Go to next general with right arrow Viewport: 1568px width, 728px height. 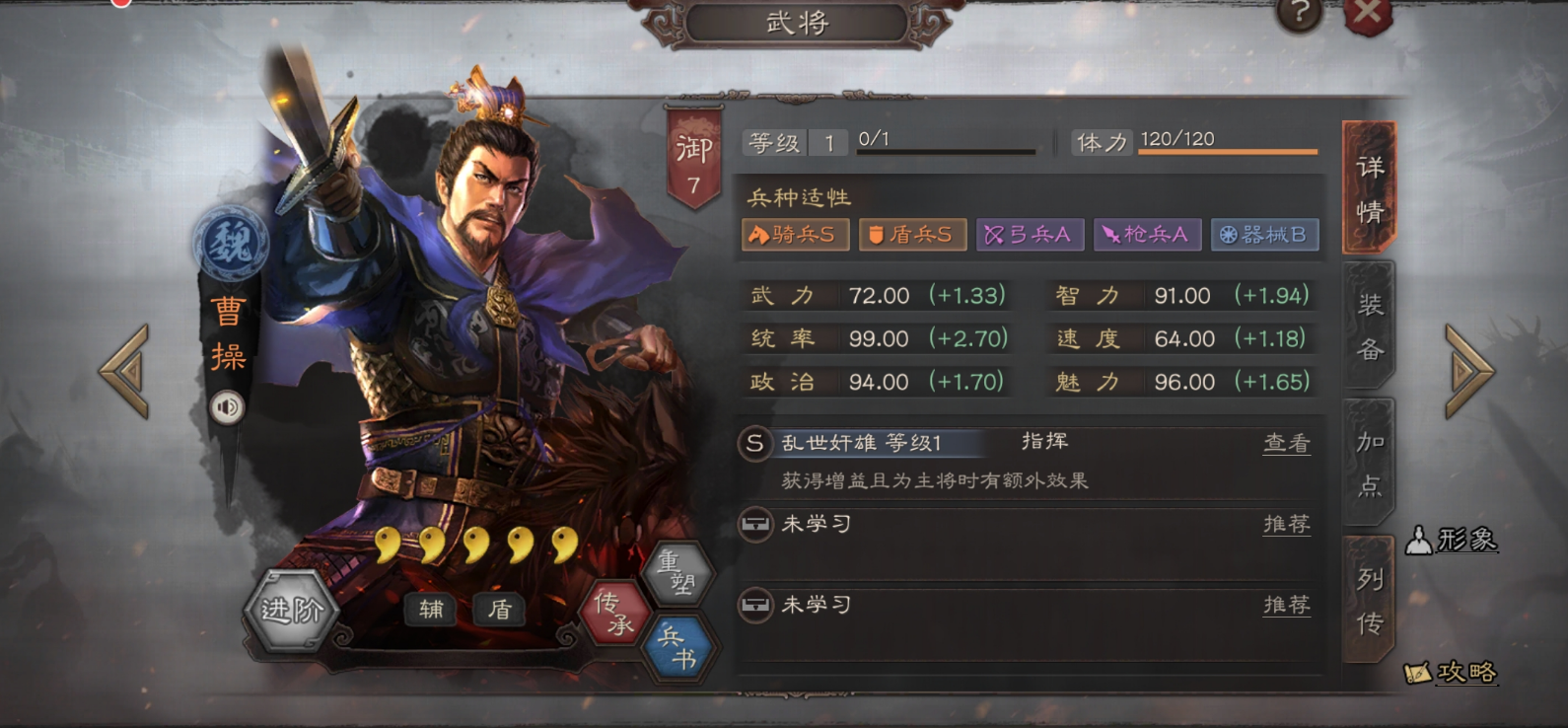(1468, 371)
